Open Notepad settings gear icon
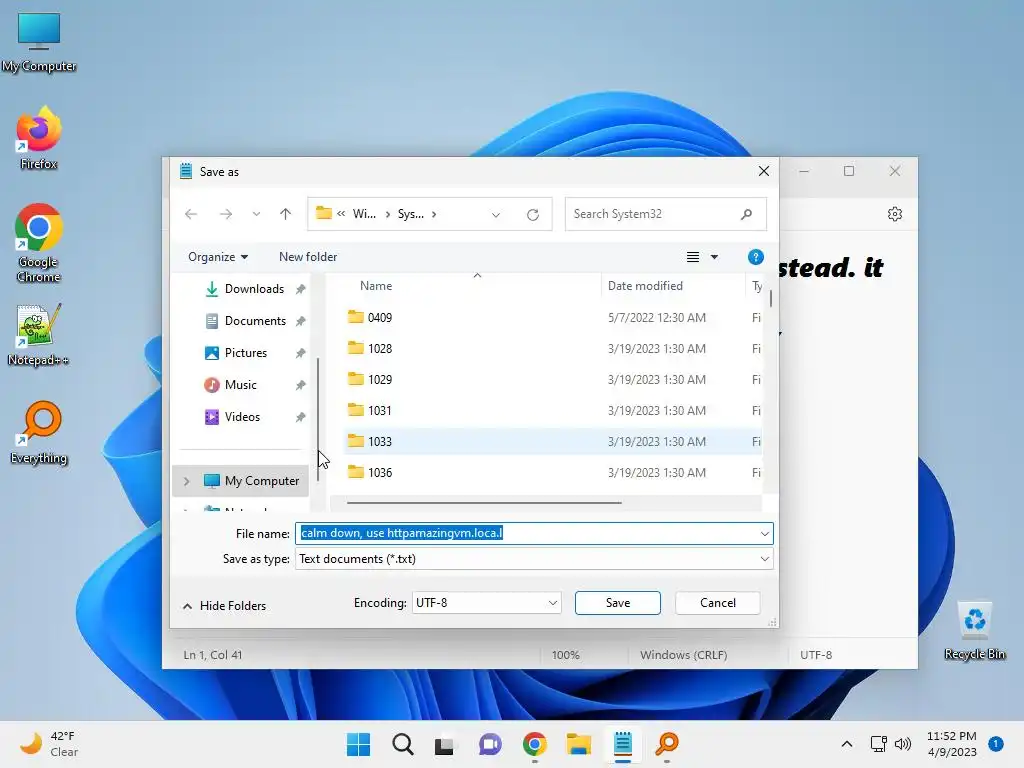Image resolution: width=1024 pixels, height=768 pixels. point(895,214)
